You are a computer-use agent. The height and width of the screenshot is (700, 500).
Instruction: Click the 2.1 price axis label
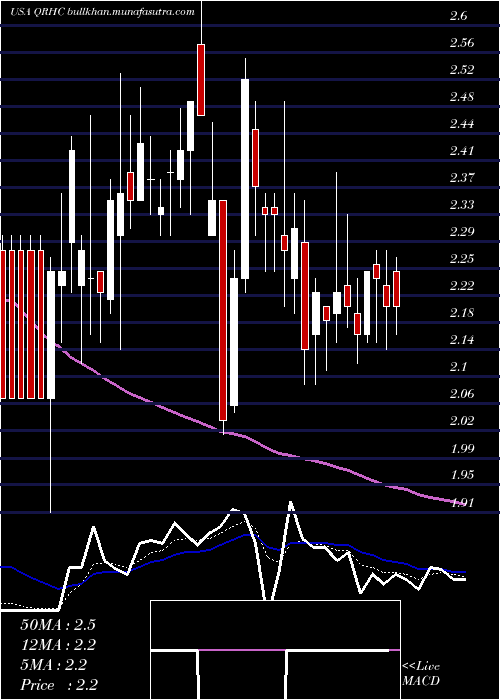click(x=458, y=367)
